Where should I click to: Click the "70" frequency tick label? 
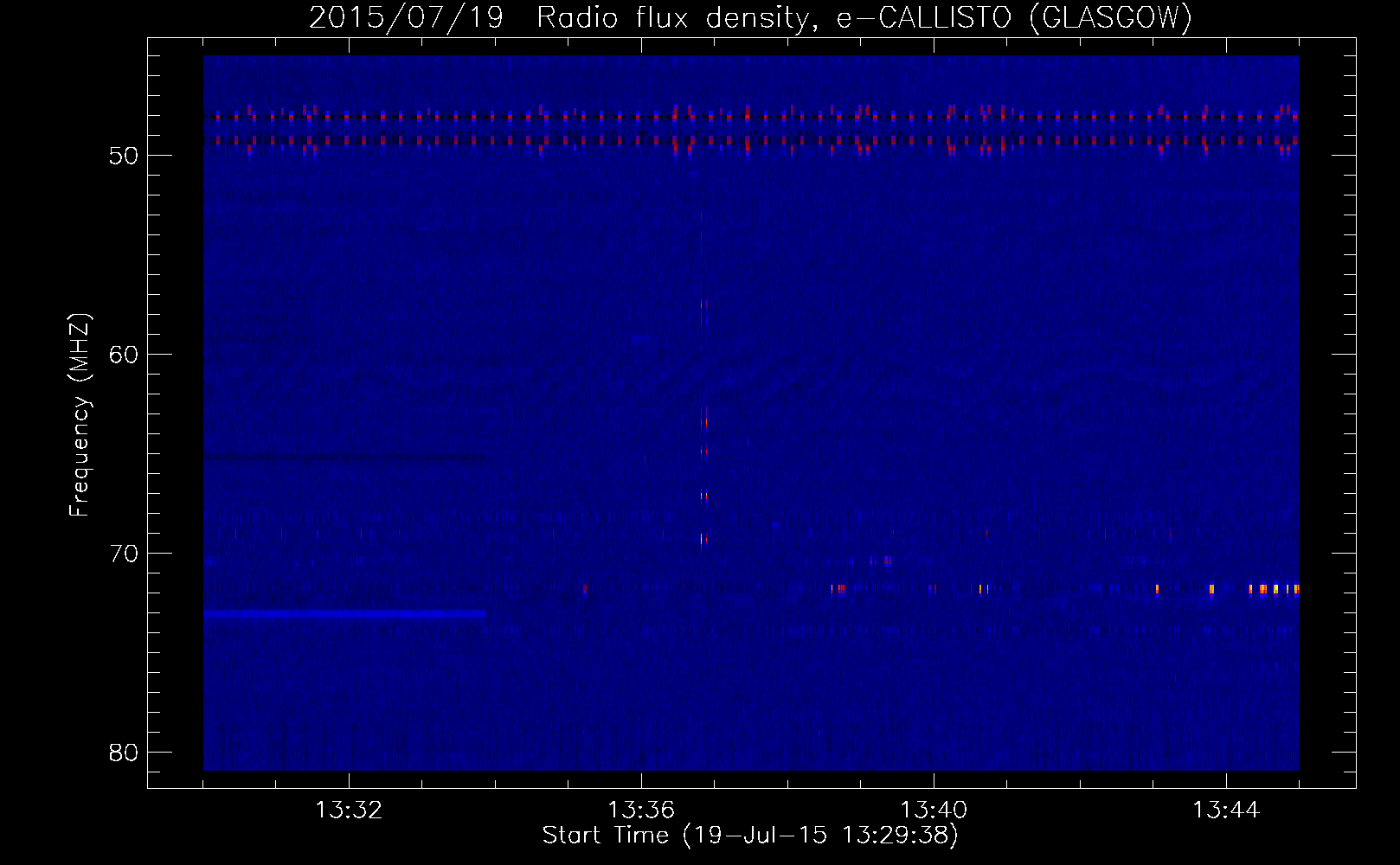(x=125, y=554)
